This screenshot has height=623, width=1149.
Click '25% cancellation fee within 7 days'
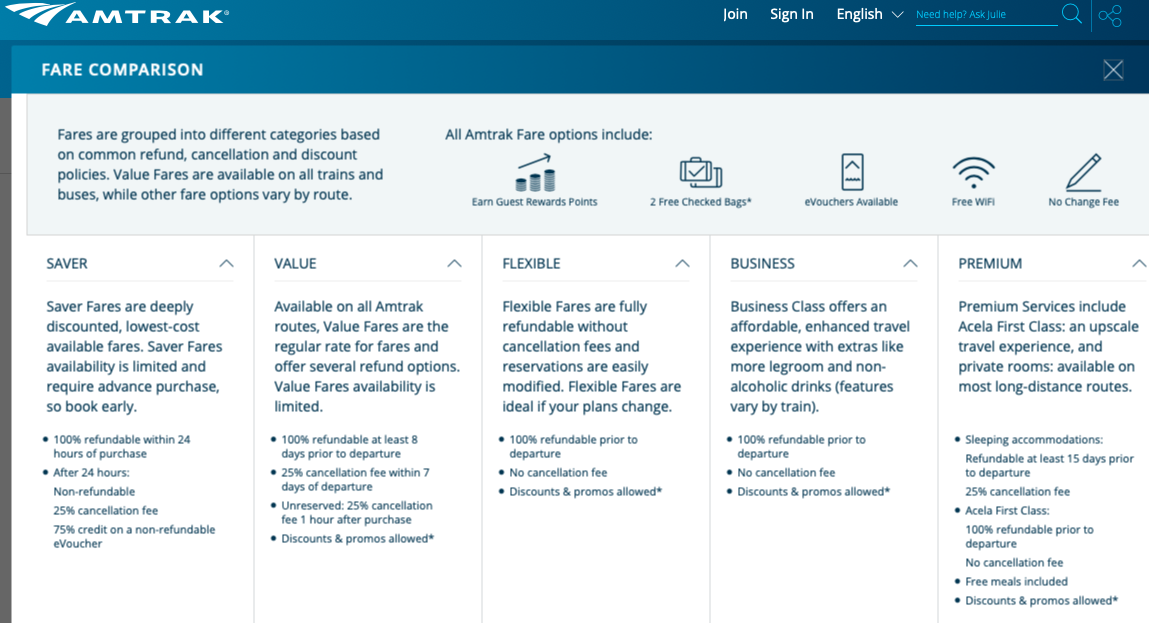pyautogui.click(x=355, y=479)
